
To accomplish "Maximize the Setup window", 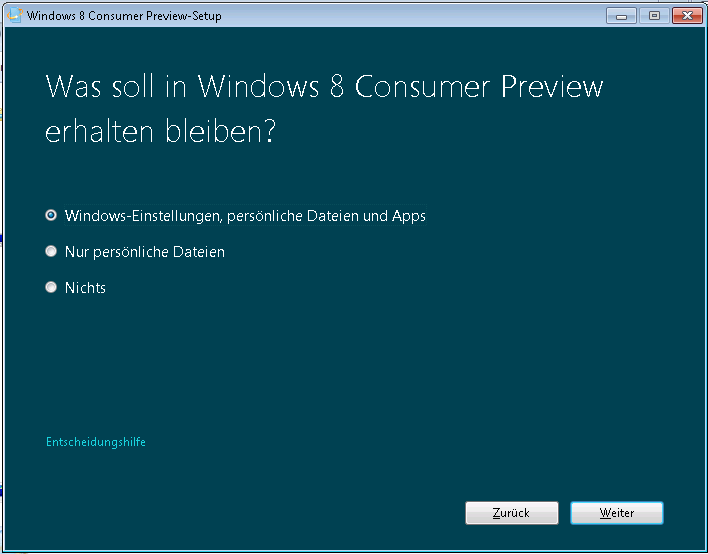I will [654, 16].
